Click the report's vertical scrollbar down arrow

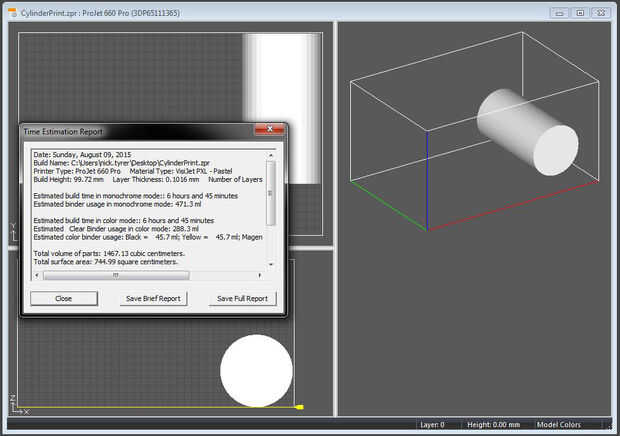[271, 264]
